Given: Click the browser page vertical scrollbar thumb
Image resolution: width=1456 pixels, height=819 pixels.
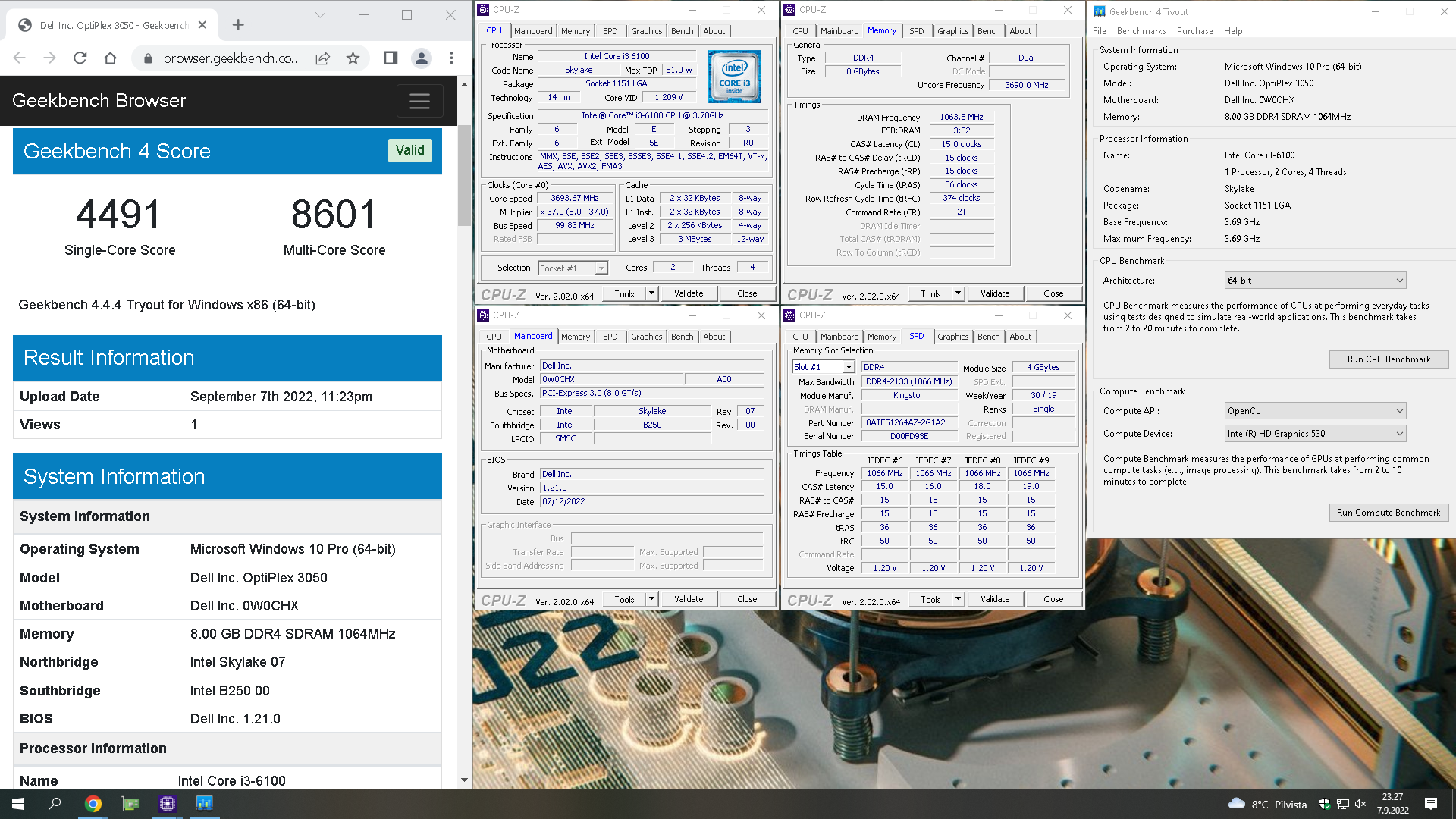Looking at the screenshot, I should pos(464,176).
